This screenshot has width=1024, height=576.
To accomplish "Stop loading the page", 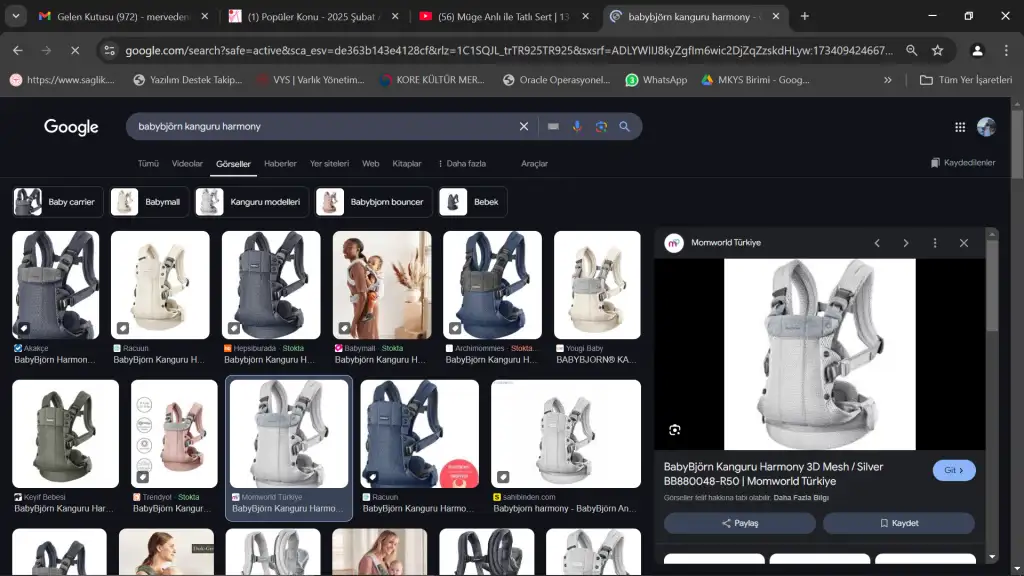I will pyautogui.click(x=75, y=50).
